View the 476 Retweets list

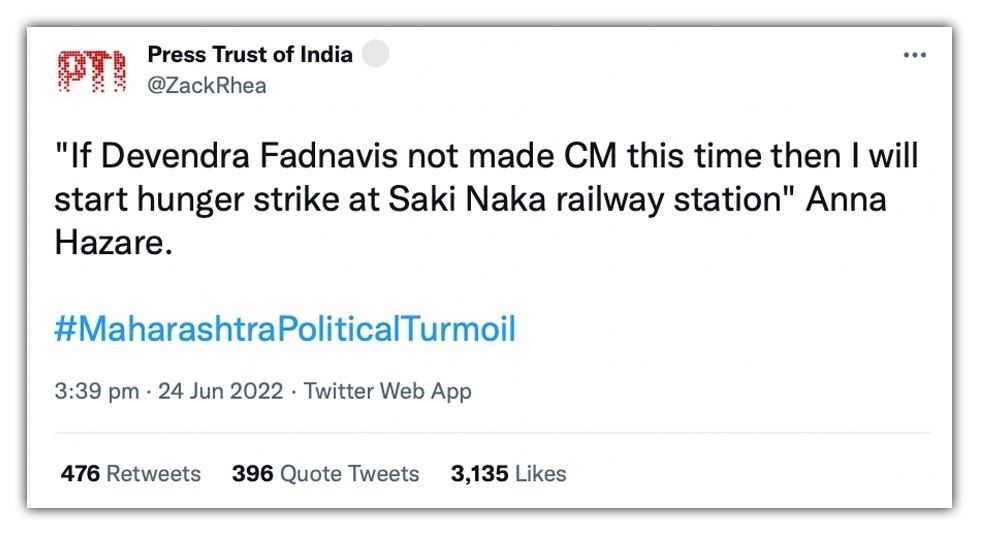click(130, 473)
